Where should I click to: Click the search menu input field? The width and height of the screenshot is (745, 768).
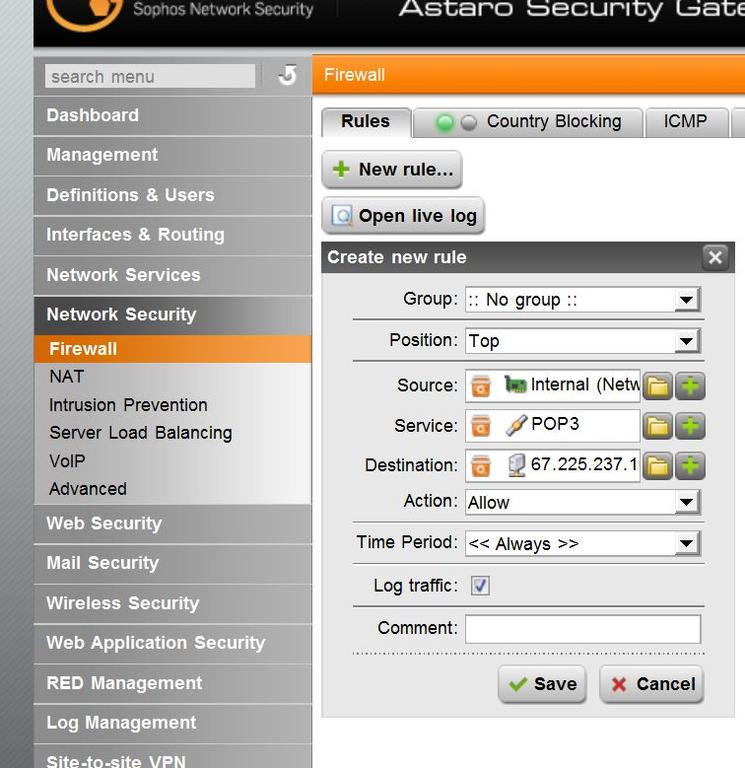pyautogui.click(x=150, y=76)
